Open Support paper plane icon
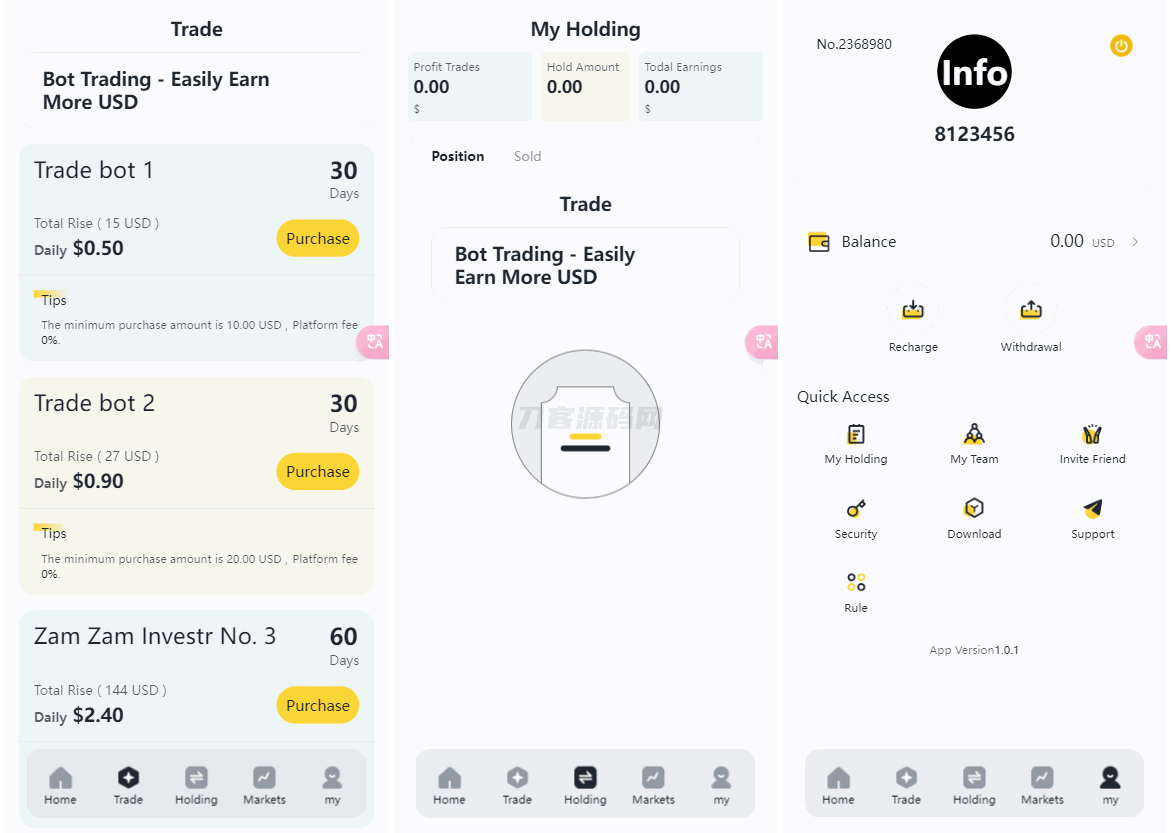This screenshot has height=833, width=1171. [1092, 509]
